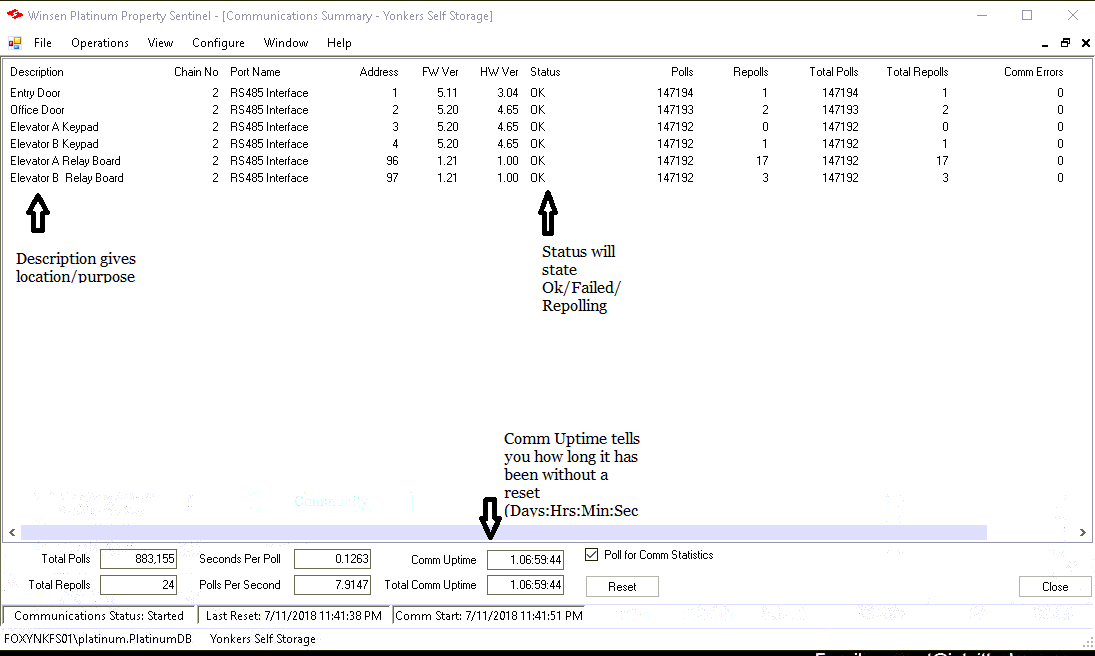Sort by the Port Name column header

[x=255, y=72]
